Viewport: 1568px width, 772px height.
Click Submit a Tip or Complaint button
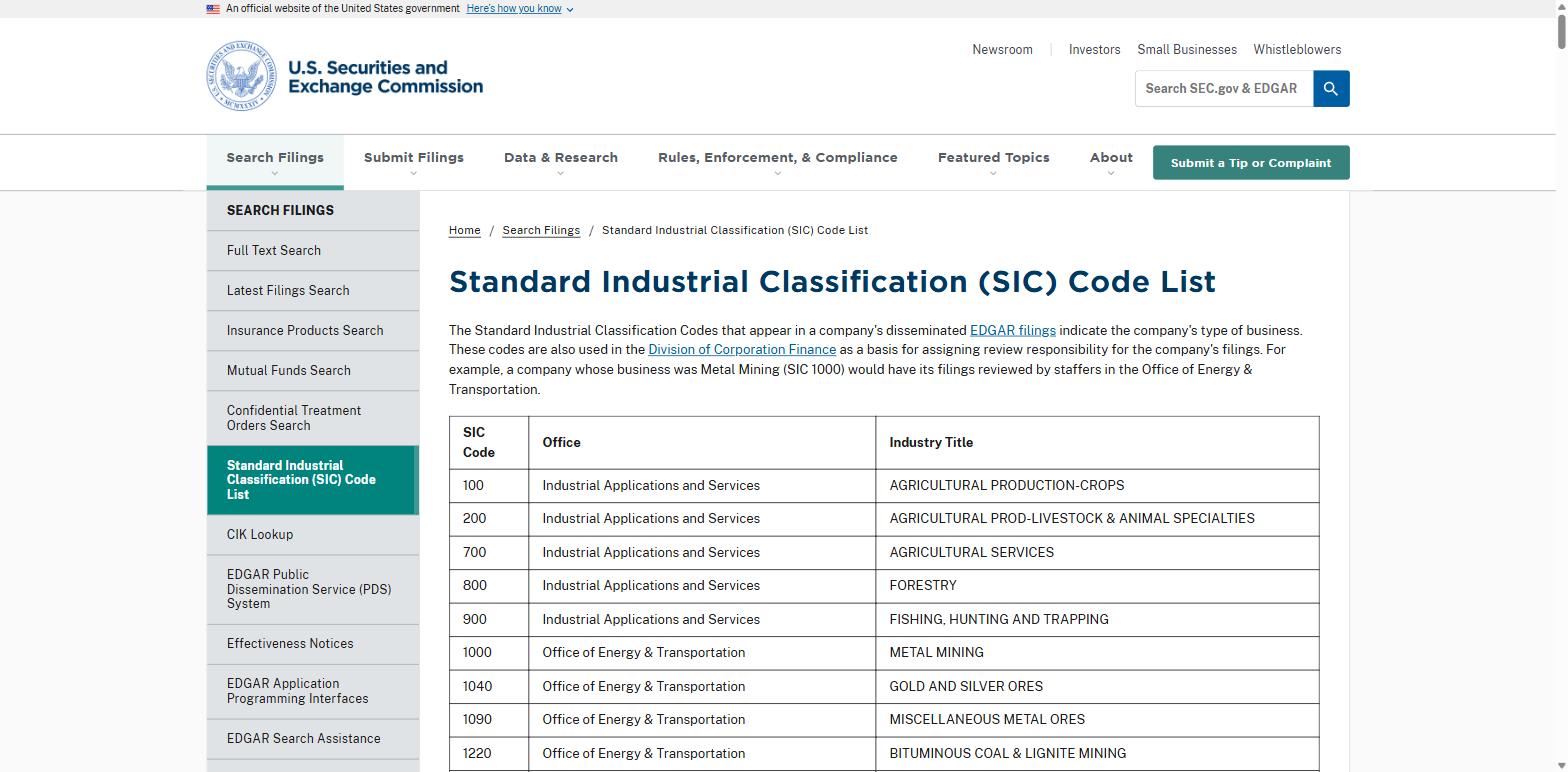click(x=1251, y=163)
